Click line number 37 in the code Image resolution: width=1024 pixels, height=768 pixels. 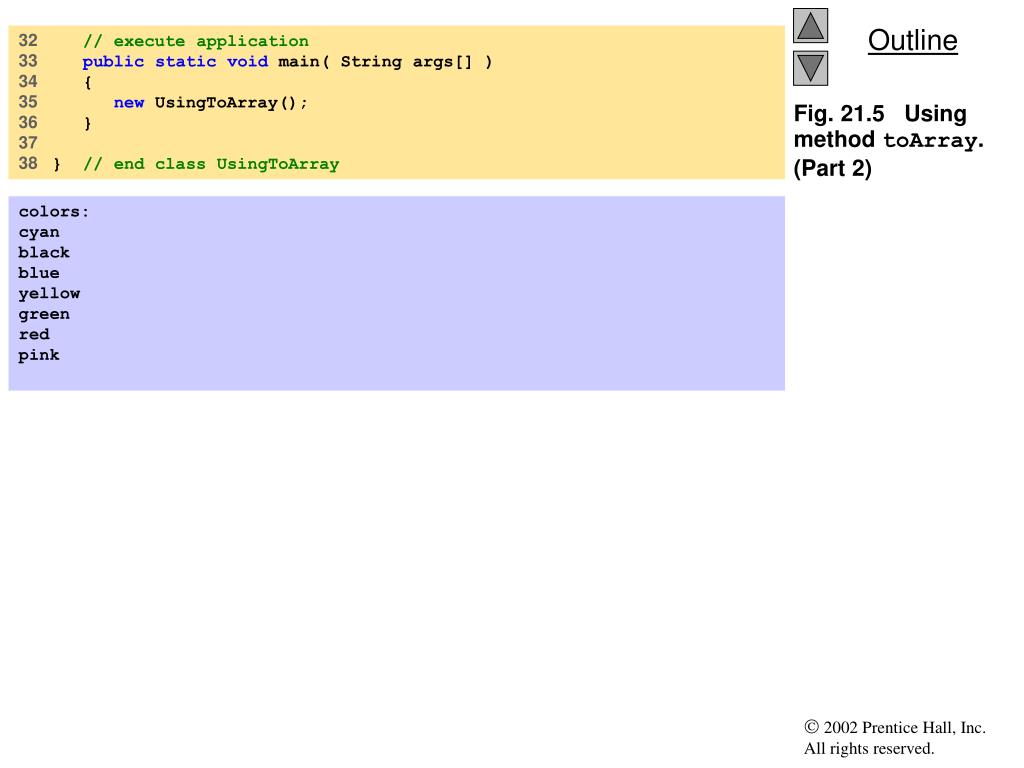[28, 143]
